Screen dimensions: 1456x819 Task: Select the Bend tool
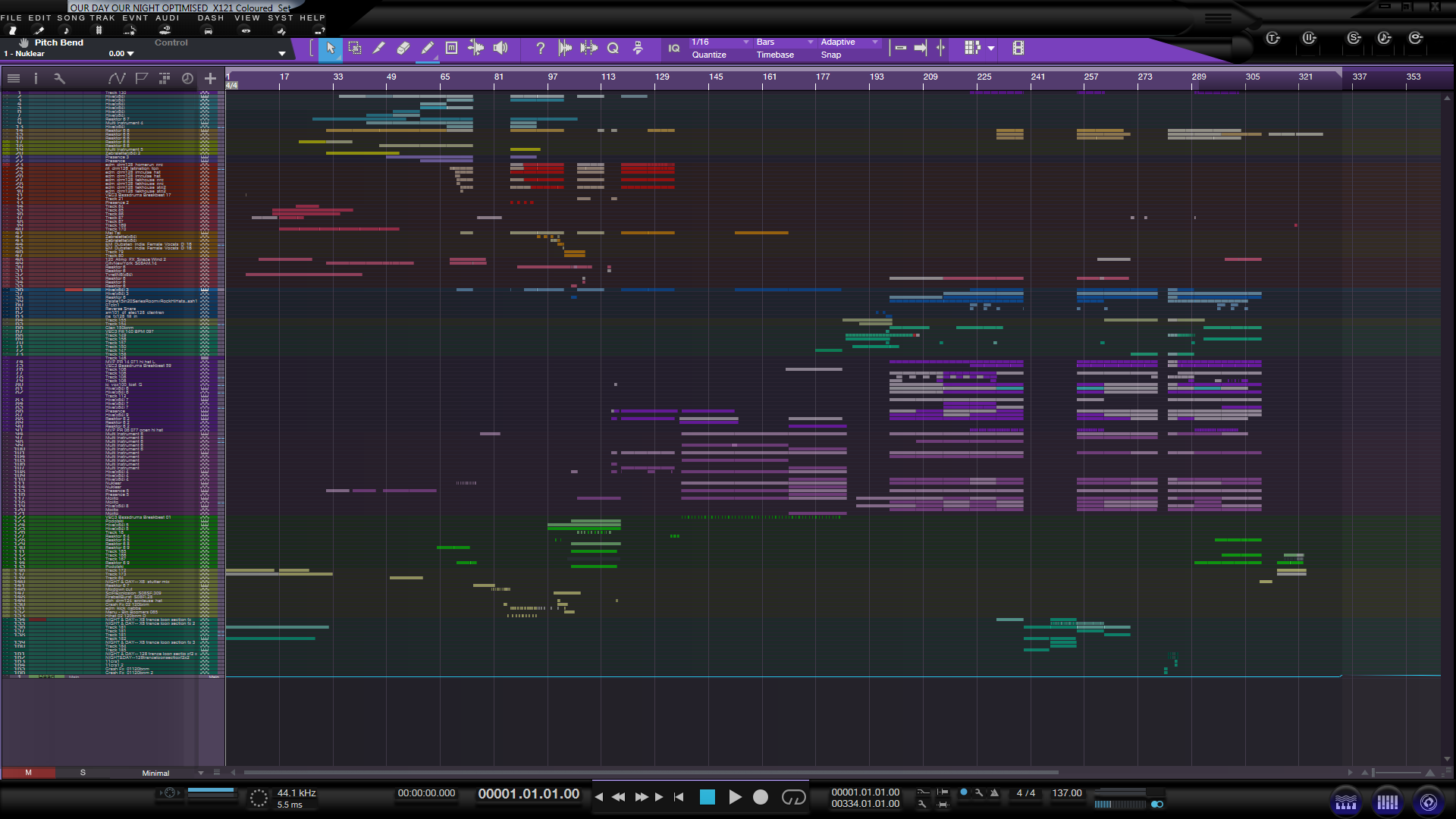click(x=476, y=49)
